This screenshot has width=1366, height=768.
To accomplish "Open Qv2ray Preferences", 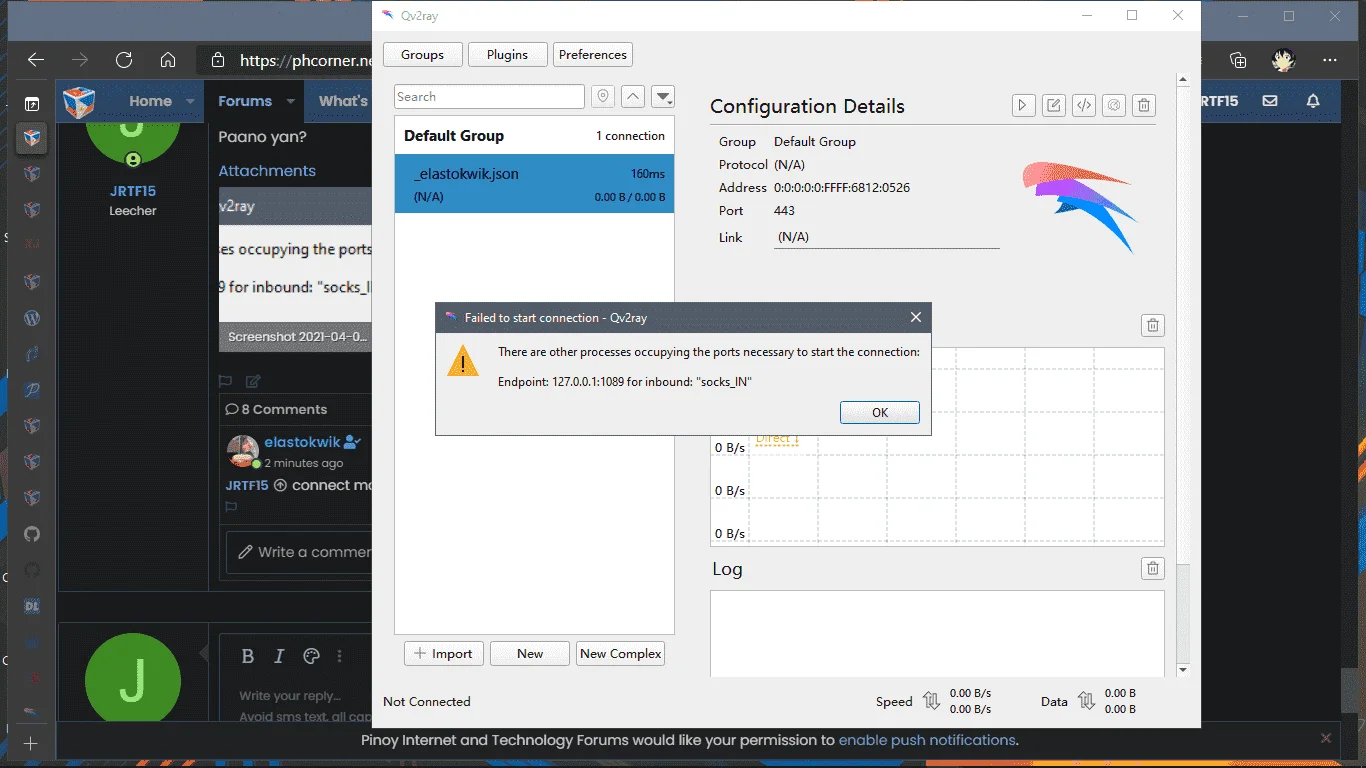I will [593, 55].
